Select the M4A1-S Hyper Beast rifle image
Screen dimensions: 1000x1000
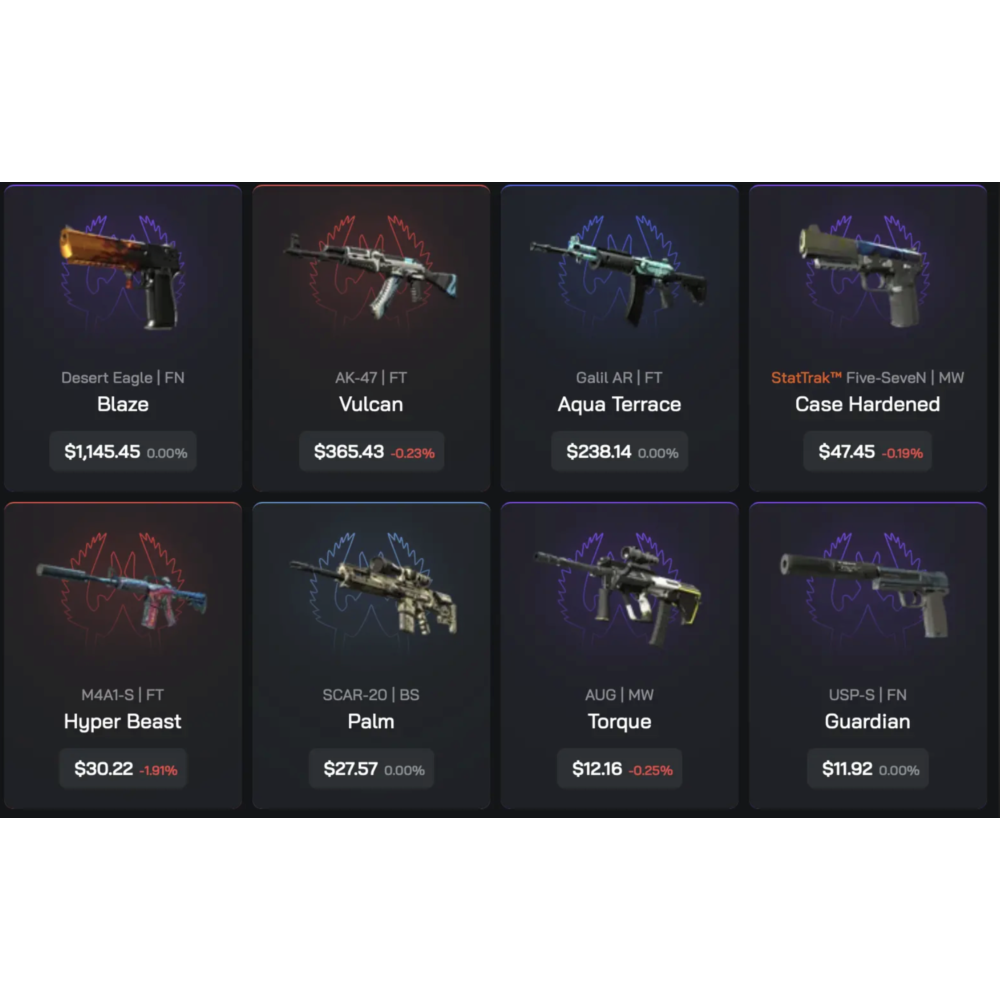pyautogui.click(x=122, y=593)
